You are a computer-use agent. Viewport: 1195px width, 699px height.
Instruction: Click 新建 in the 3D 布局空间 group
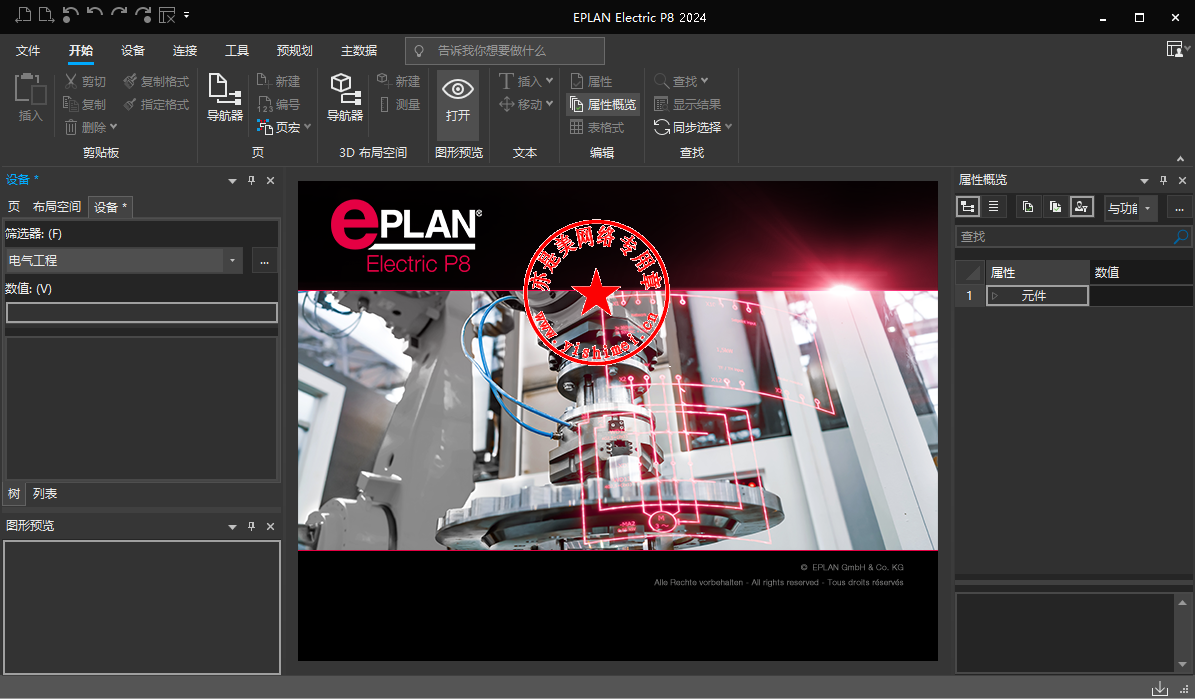pyautogui.click(x=399, y=81)
